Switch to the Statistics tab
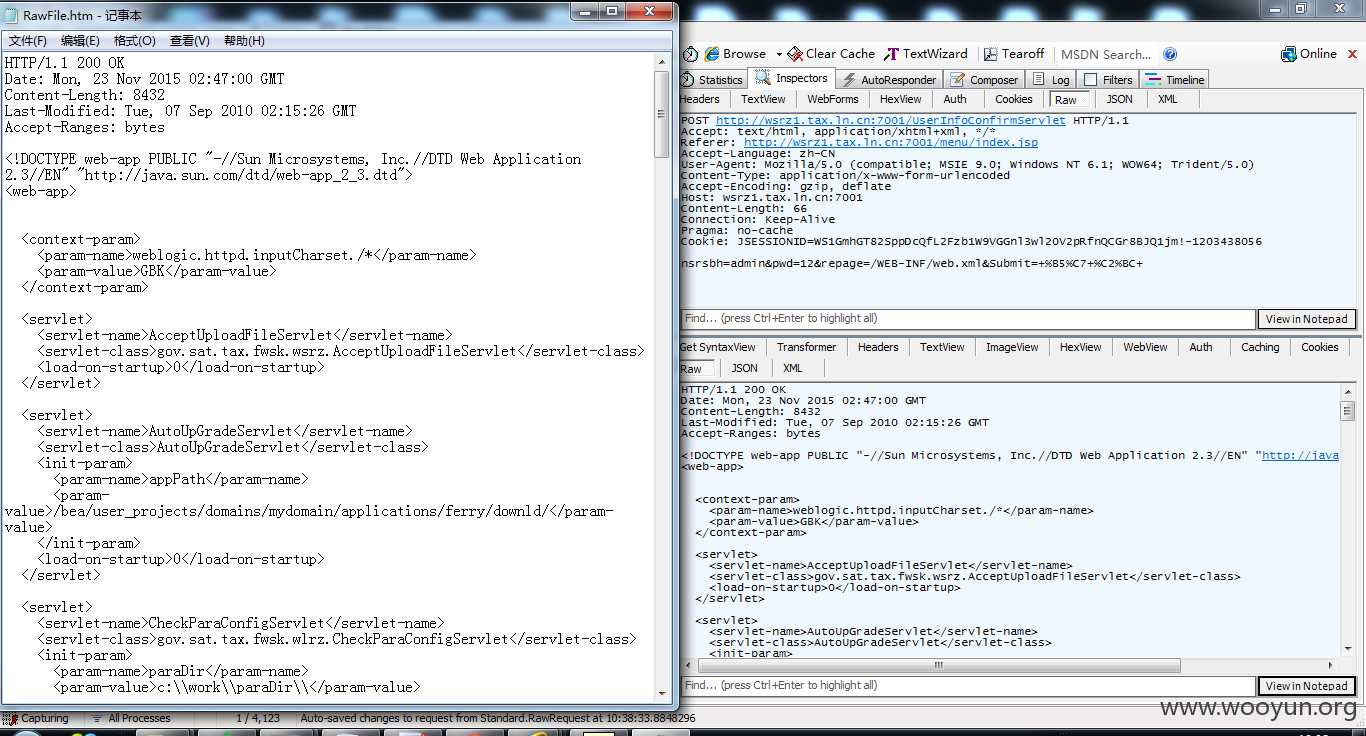 (712, 80)
